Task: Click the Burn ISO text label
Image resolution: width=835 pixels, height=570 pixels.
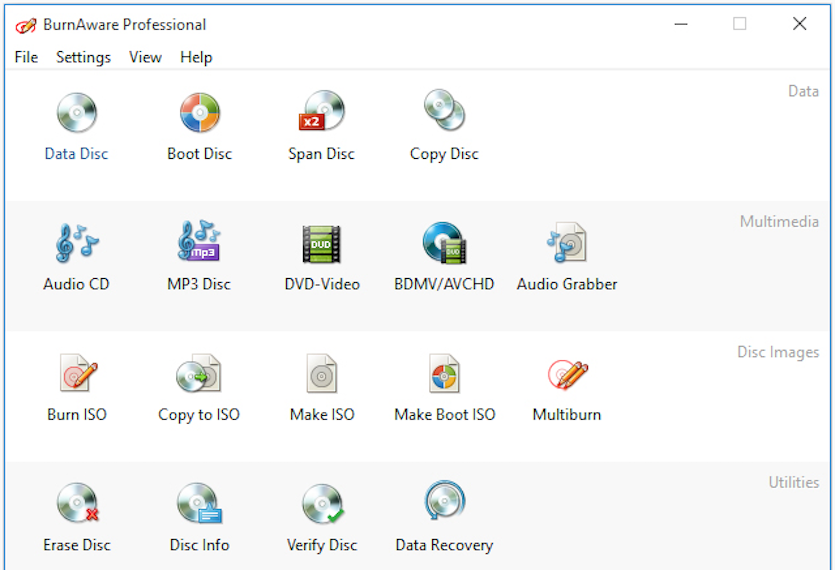Action: coord(77,415)
